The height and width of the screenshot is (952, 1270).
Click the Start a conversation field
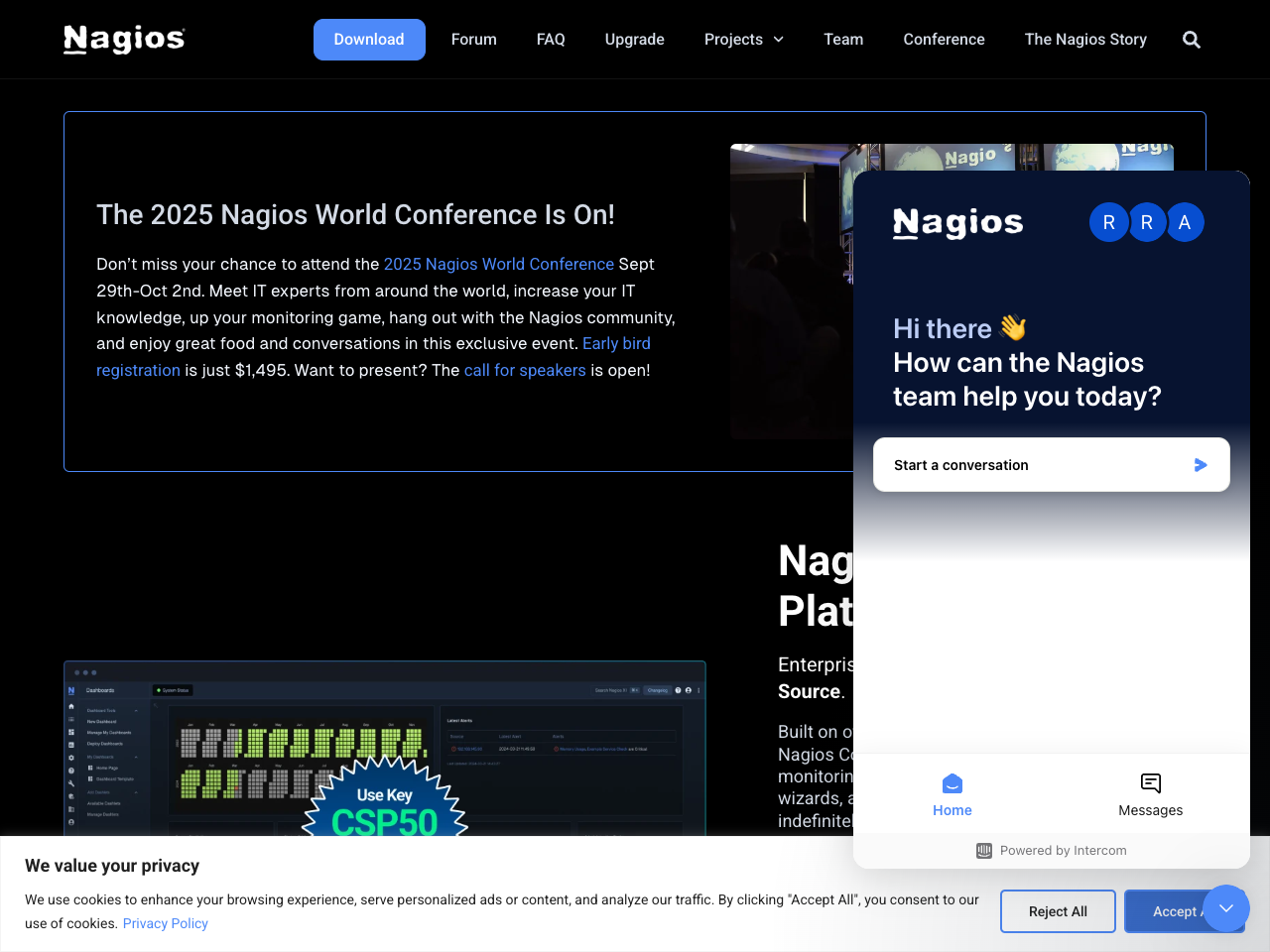pyautogui.click(x=1052, y=465)
